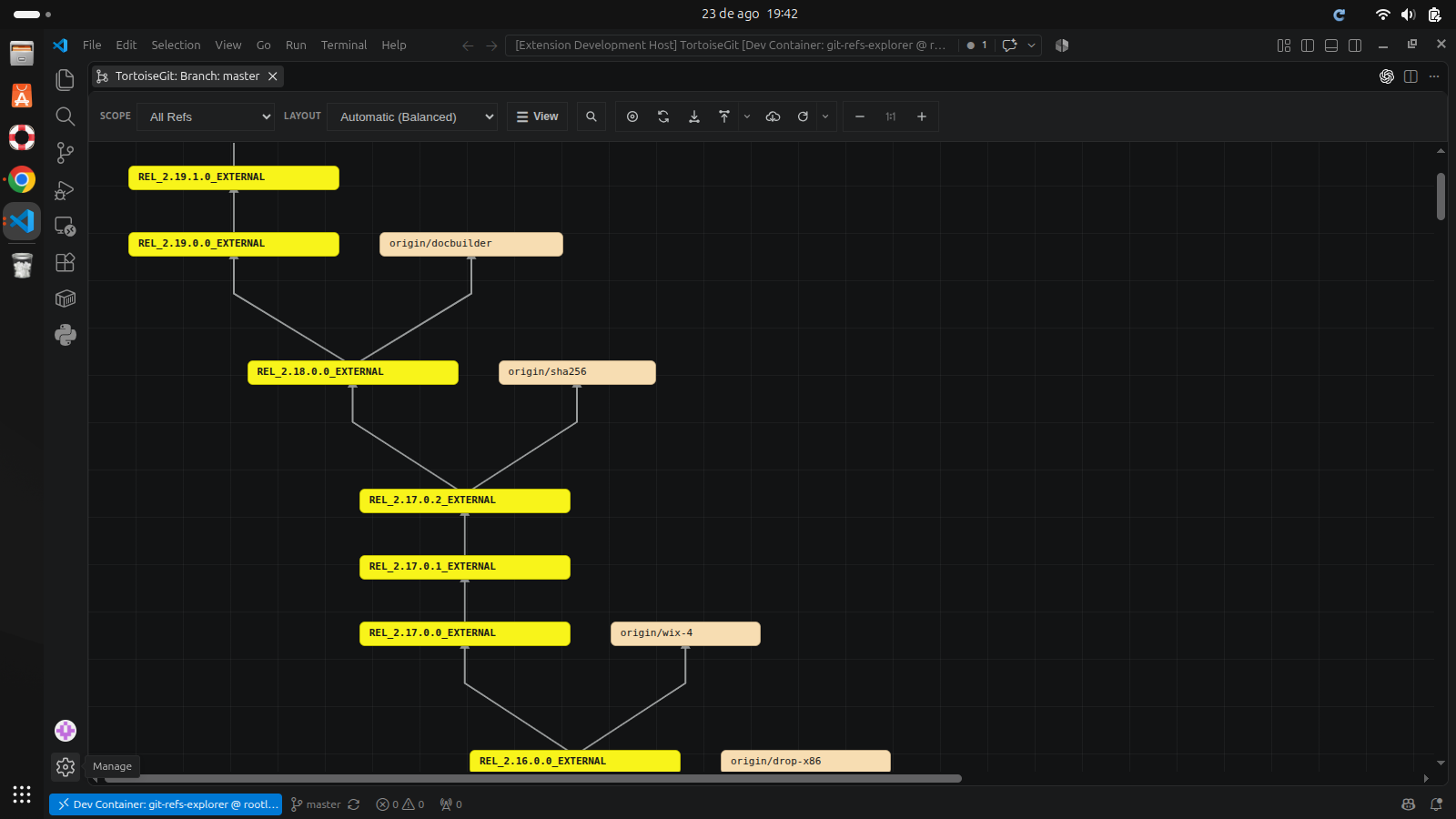The height and width of the screenshot is (819, 1456).
Task: Click the sync arrows toolbar icon
Action: tap(663, 116)
